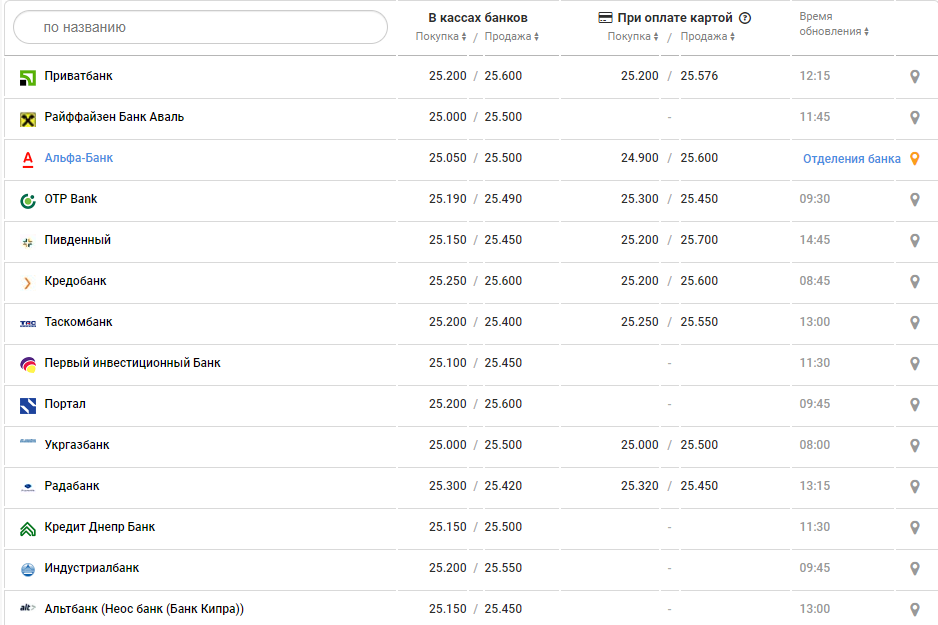The width and height of the screenshot is (938, 625).
Task: Click the help question mark near При оплате картой
Action: [745, 18]
